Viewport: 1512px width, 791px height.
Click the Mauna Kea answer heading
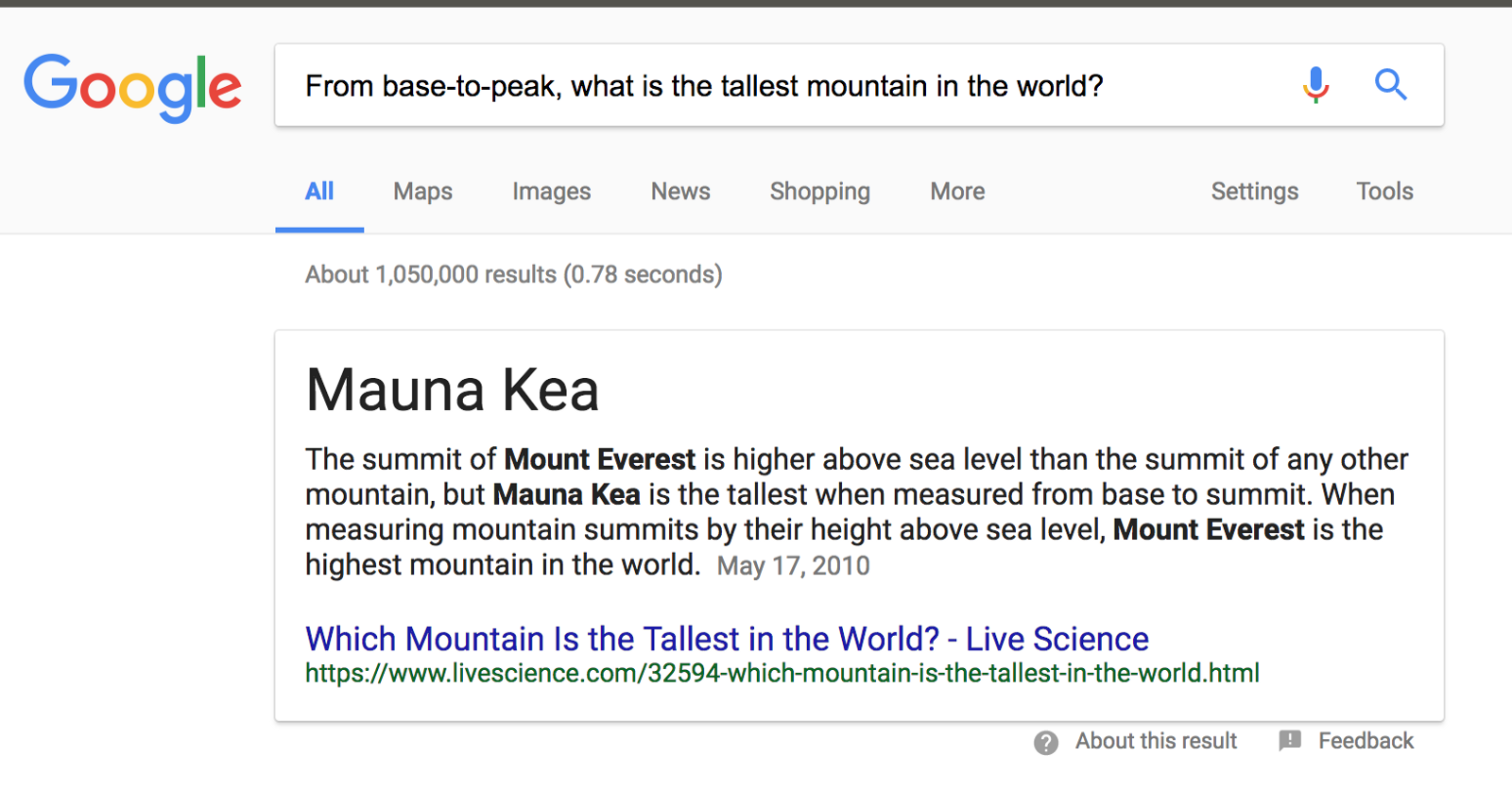(x=453, y=390)
